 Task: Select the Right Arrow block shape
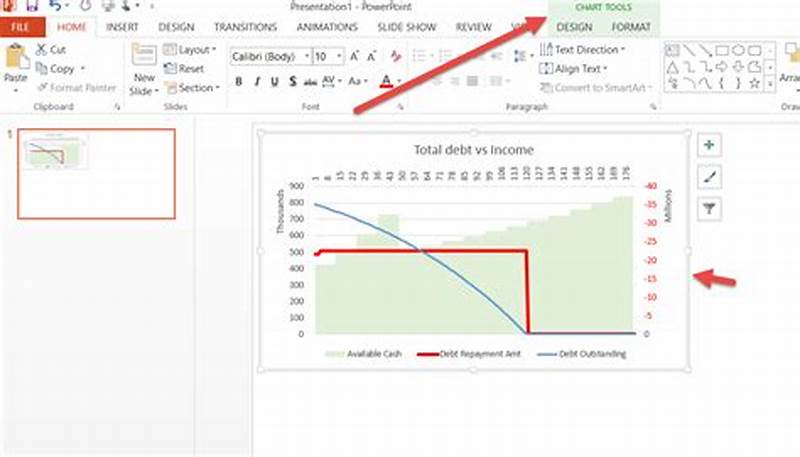[722, 67]
